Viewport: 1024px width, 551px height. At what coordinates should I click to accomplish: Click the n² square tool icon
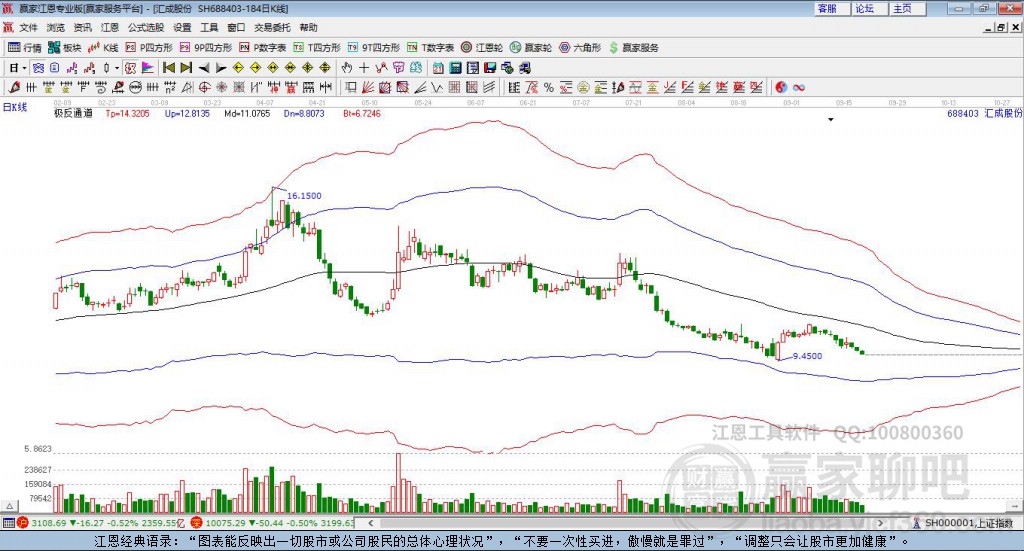(x=170, y=87)
